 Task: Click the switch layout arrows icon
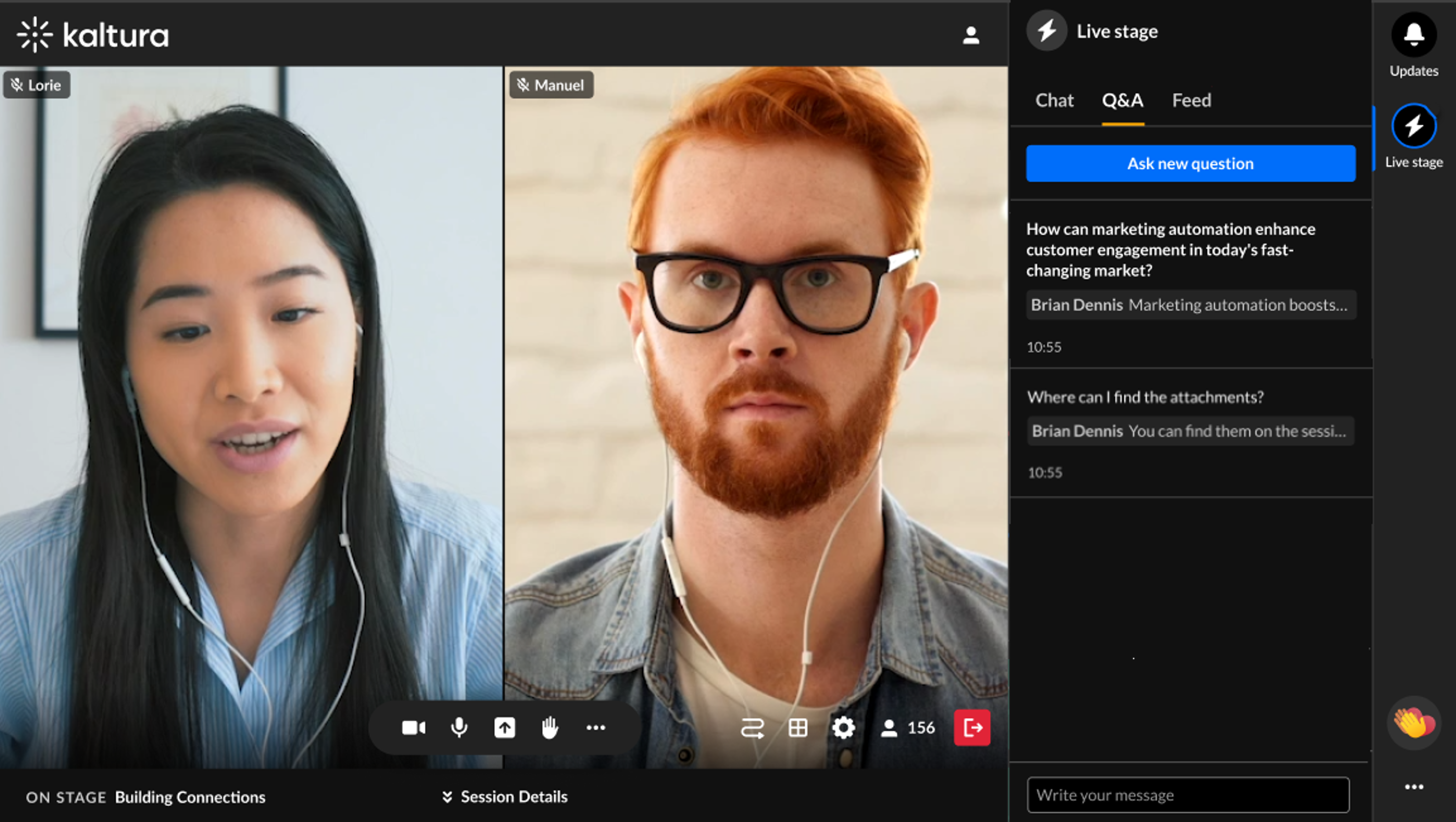tap(752, 728)
